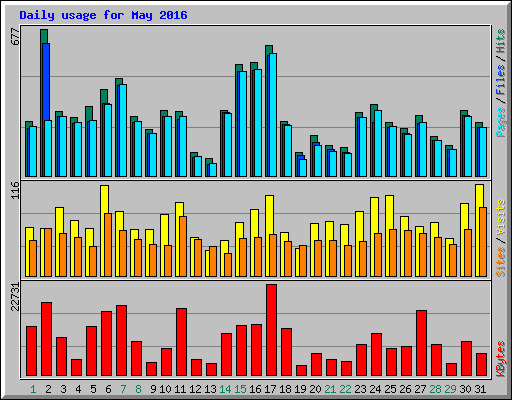
Task: Select the day 12 x-axis label
Action: (195, 389)
